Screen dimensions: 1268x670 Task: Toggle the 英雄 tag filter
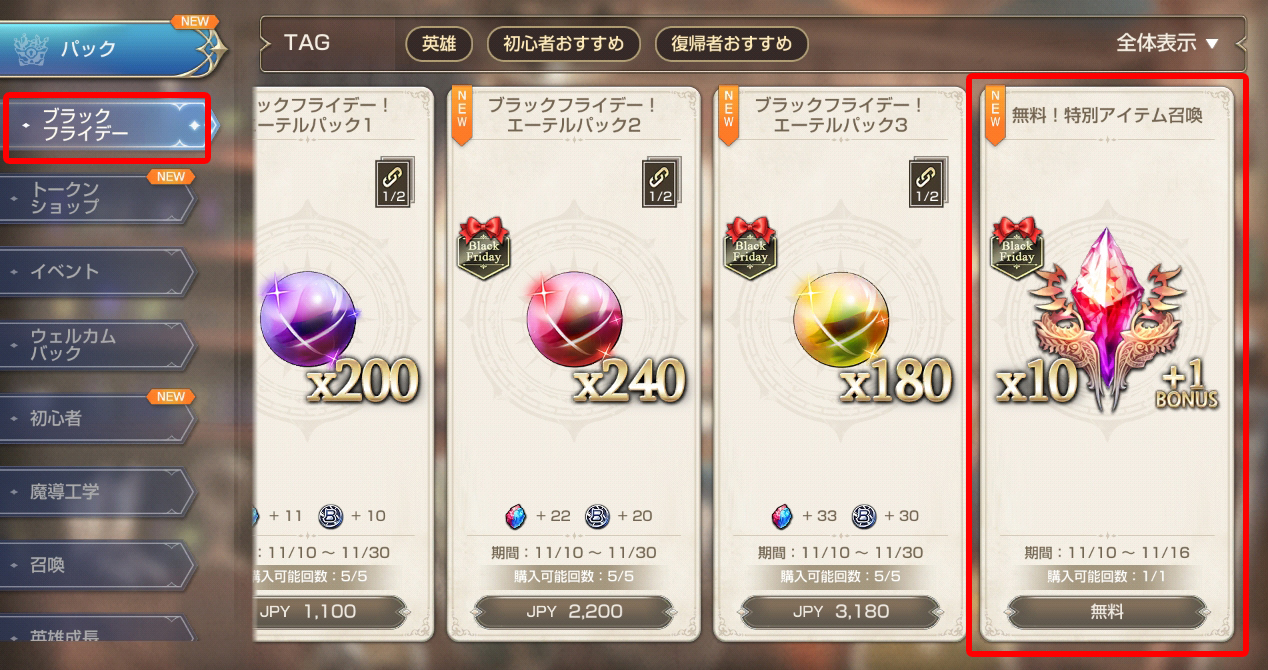439,43
